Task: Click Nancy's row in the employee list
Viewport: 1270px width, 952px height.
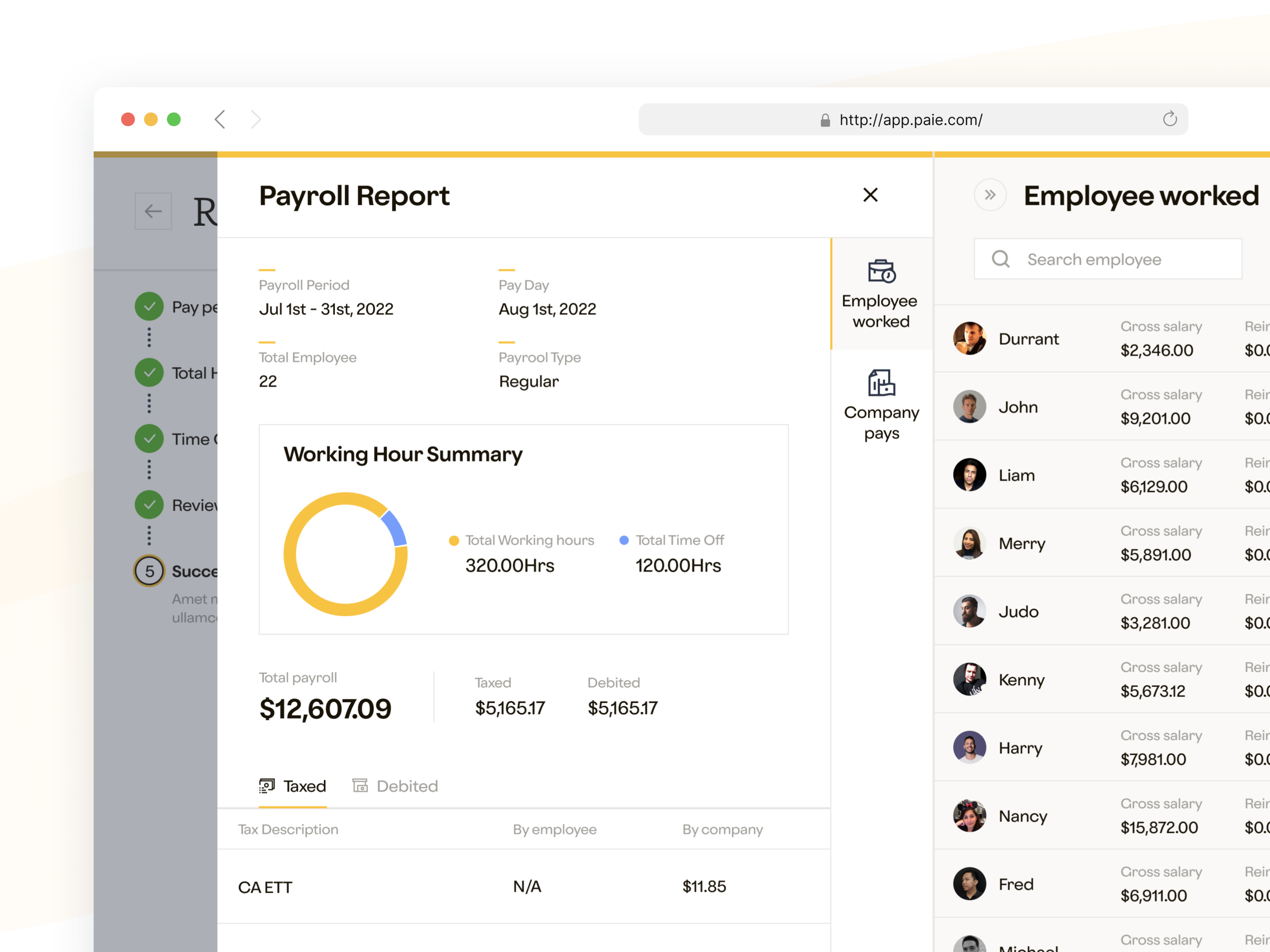Action: coord(1023,816)
